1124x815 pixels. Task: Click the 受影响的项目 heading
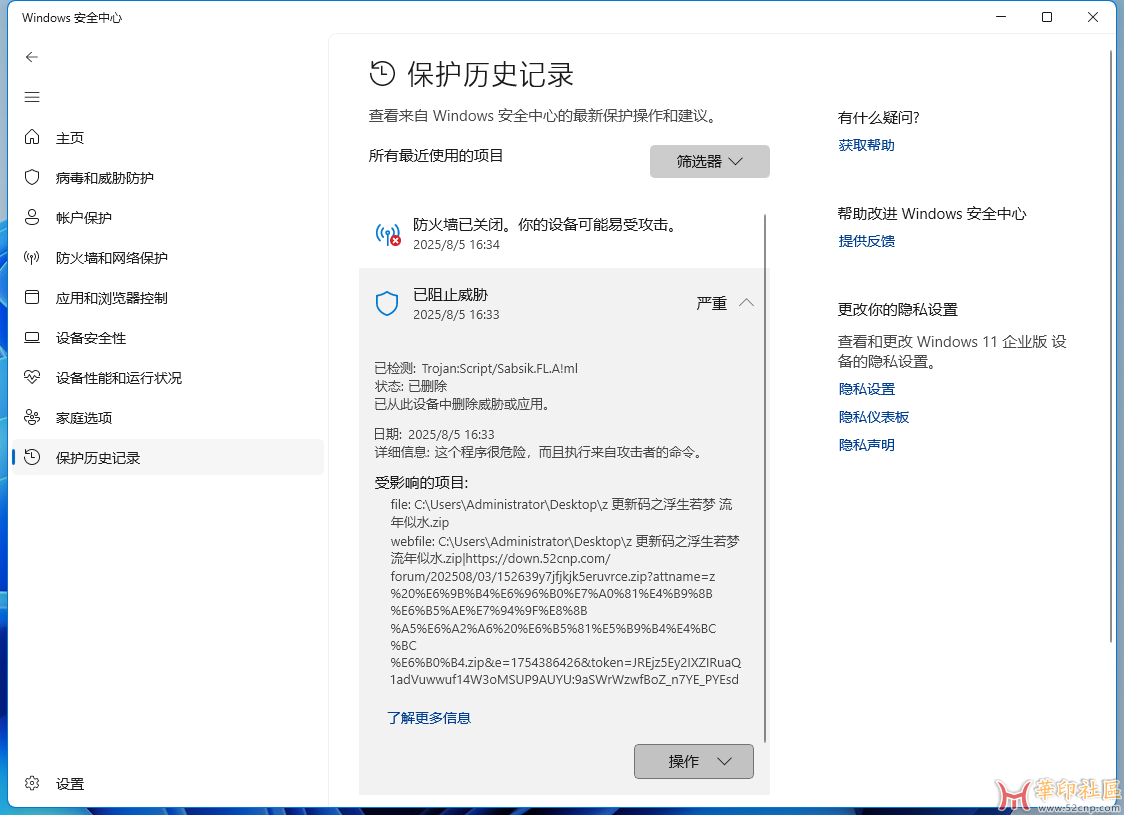tap(421, 483)
